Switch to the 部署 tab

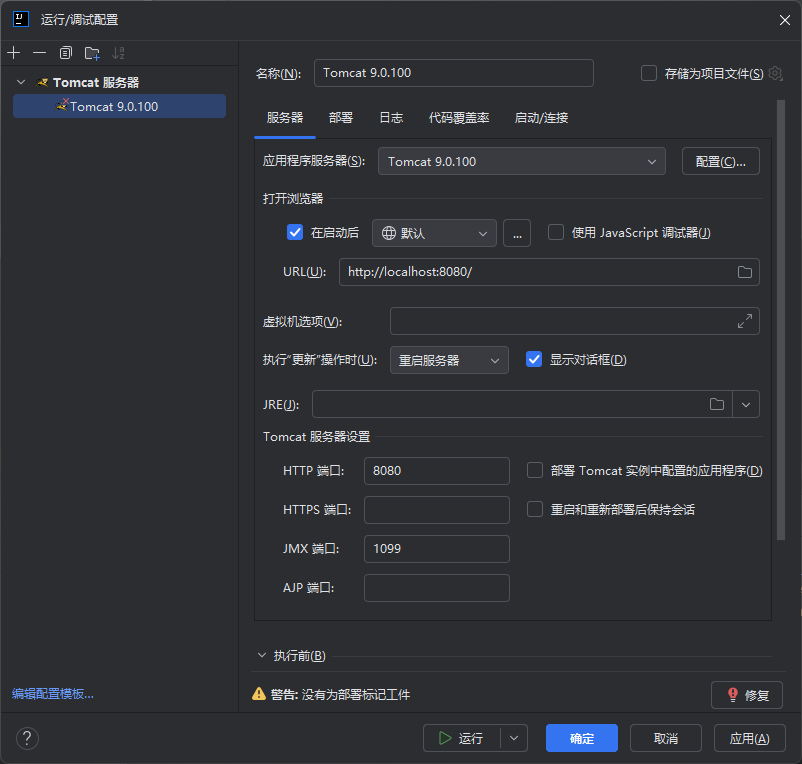[x=341, y=118]
